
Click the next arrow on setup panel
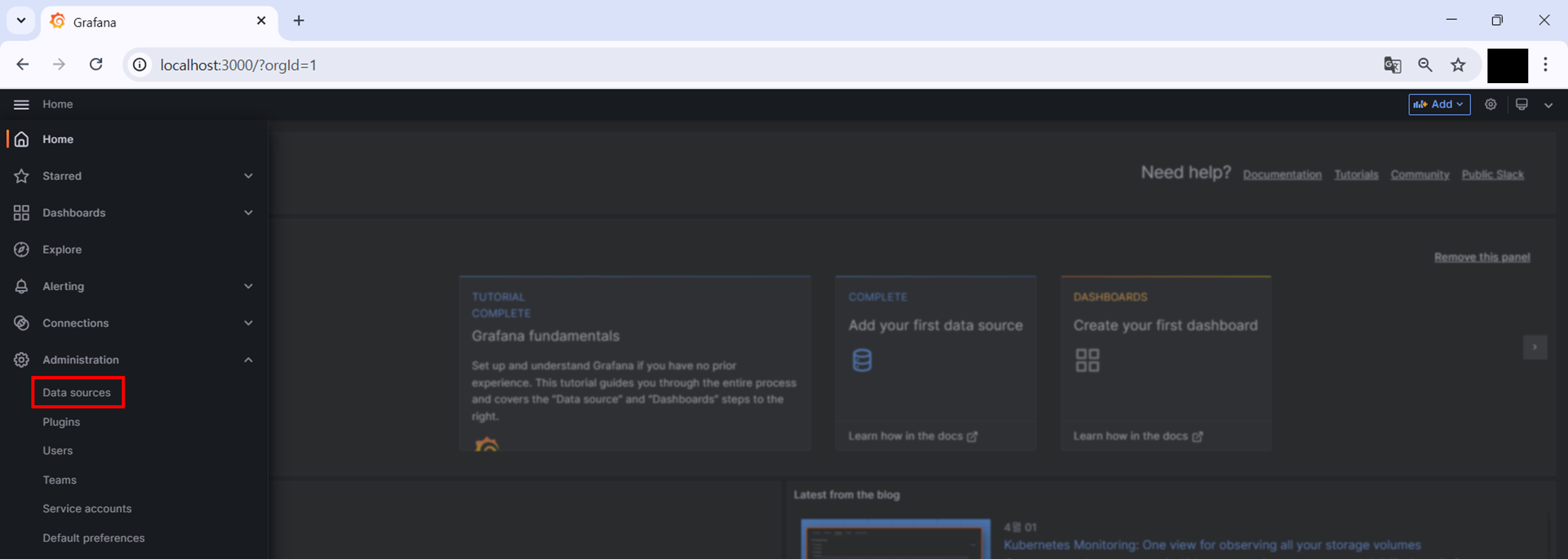point(1535,347)
